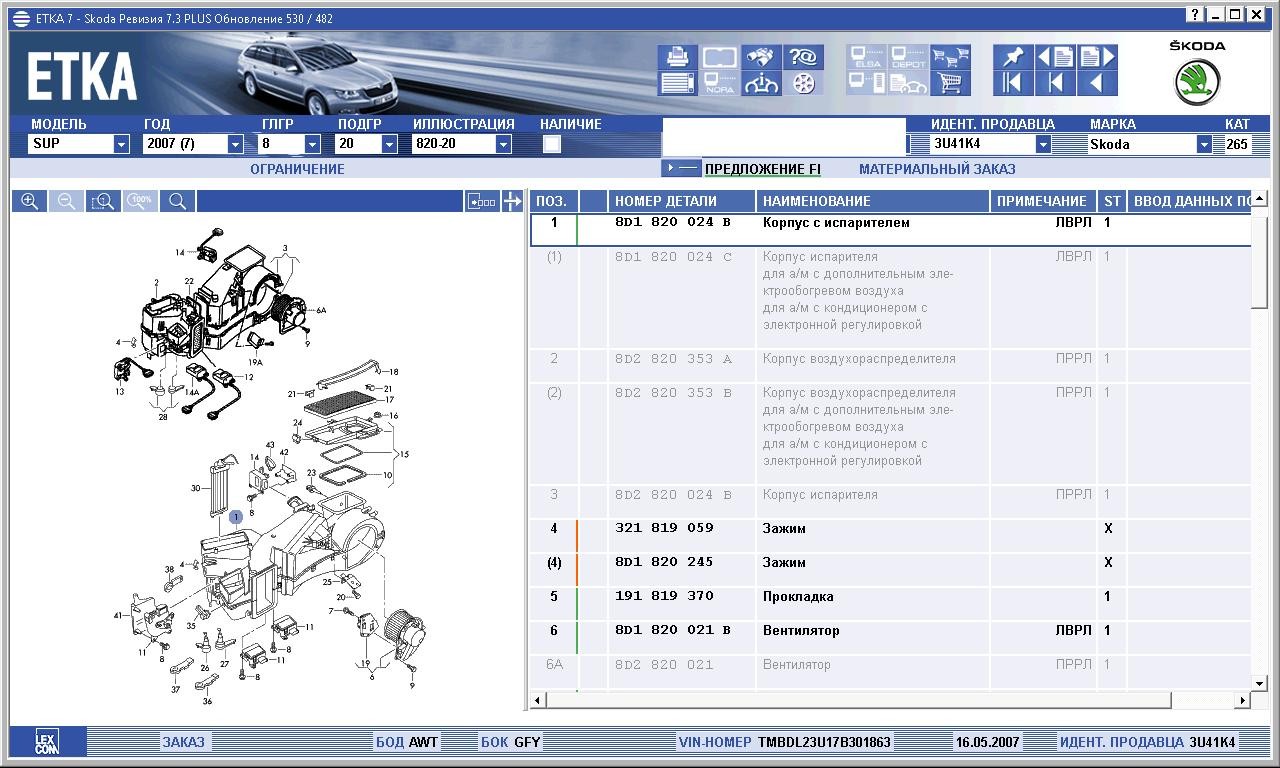Expand the МАРКА Skoda dropdown
The width and height of the screenshot is (1280, 768).
[x=1203, y=144]
